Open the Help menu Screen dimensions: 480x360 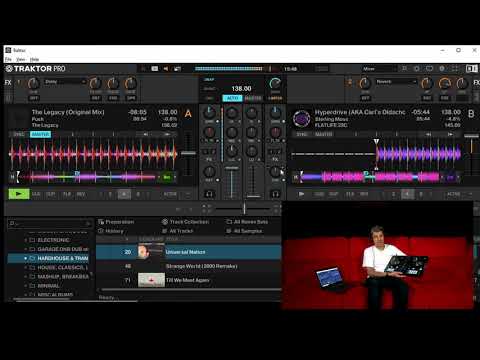[34, 59]
